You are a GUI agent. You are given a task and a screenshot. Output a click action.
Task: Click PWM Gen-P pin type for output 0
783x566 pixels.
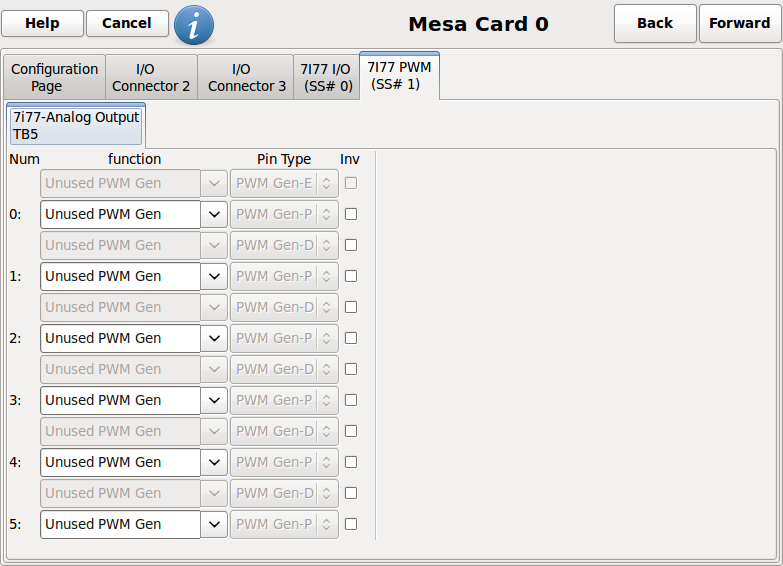(284, 214)
